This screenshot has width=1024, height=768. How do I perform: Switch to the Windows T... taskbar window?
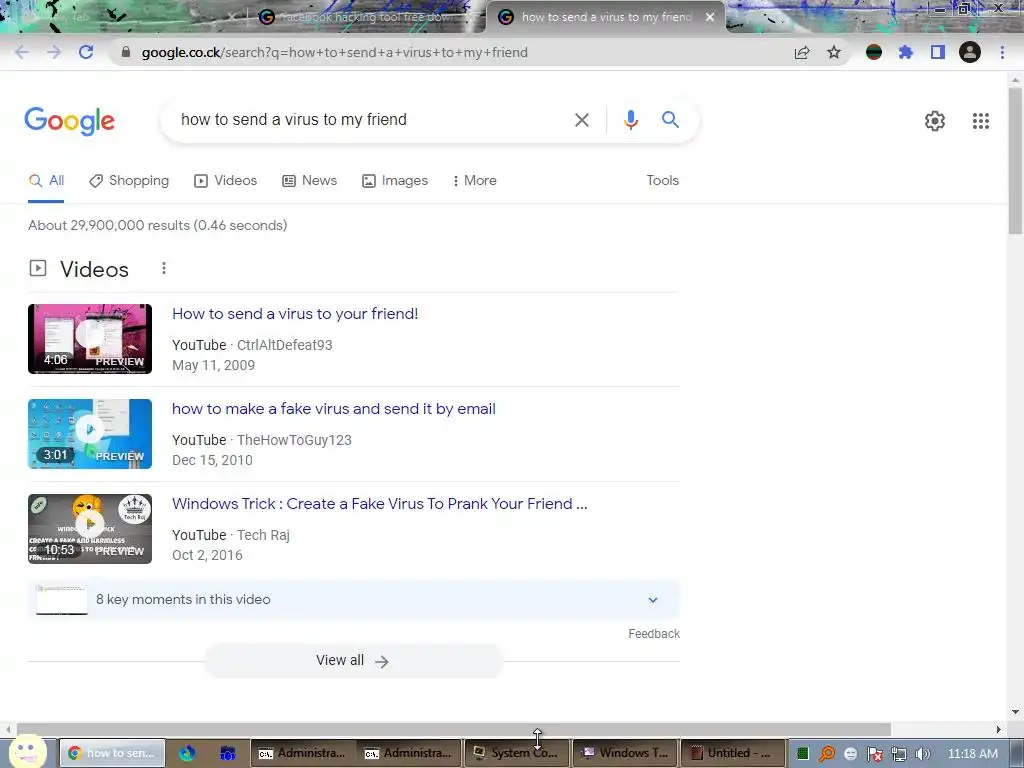click(x=625, y=753)
